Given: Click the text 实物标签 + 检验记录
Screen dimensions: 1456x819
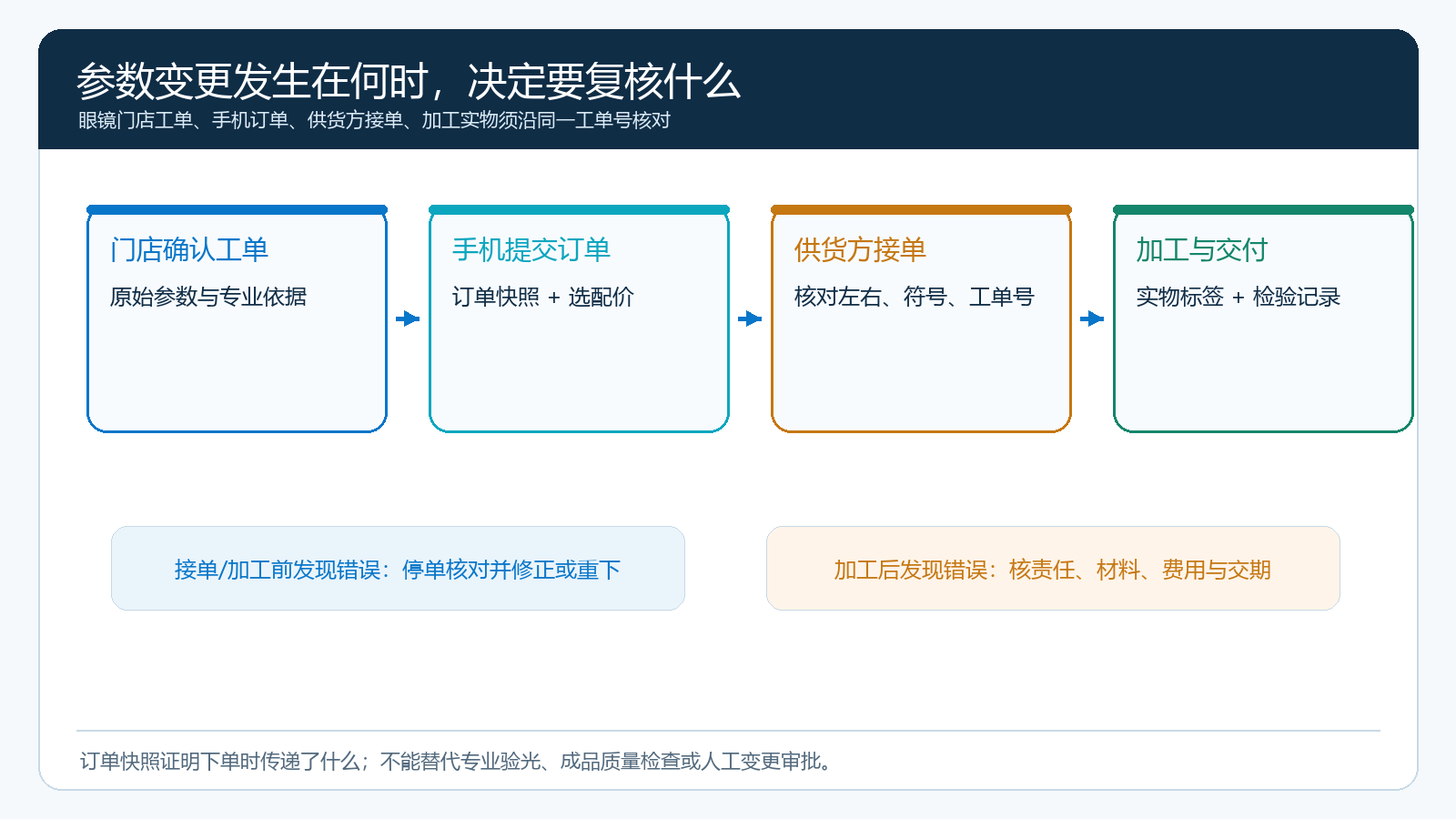Looking at the screenshot, I should coord(1239,297).
